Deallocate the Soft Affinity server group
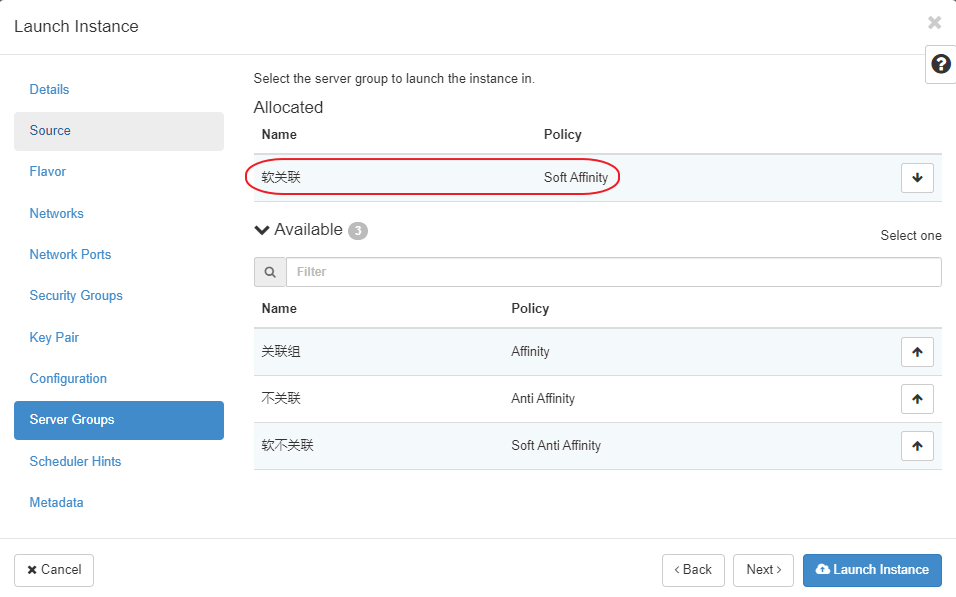956x597 pixels. point(917,178)
